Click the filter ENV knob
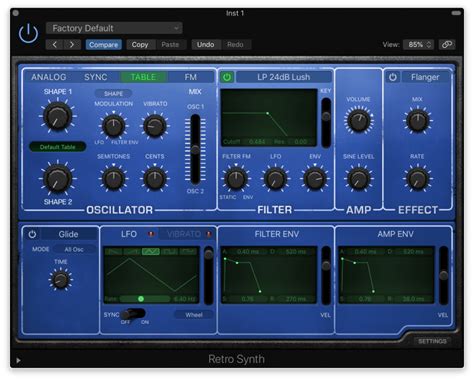The width and height of the screenshot is (474, 380). pos(315,179)
